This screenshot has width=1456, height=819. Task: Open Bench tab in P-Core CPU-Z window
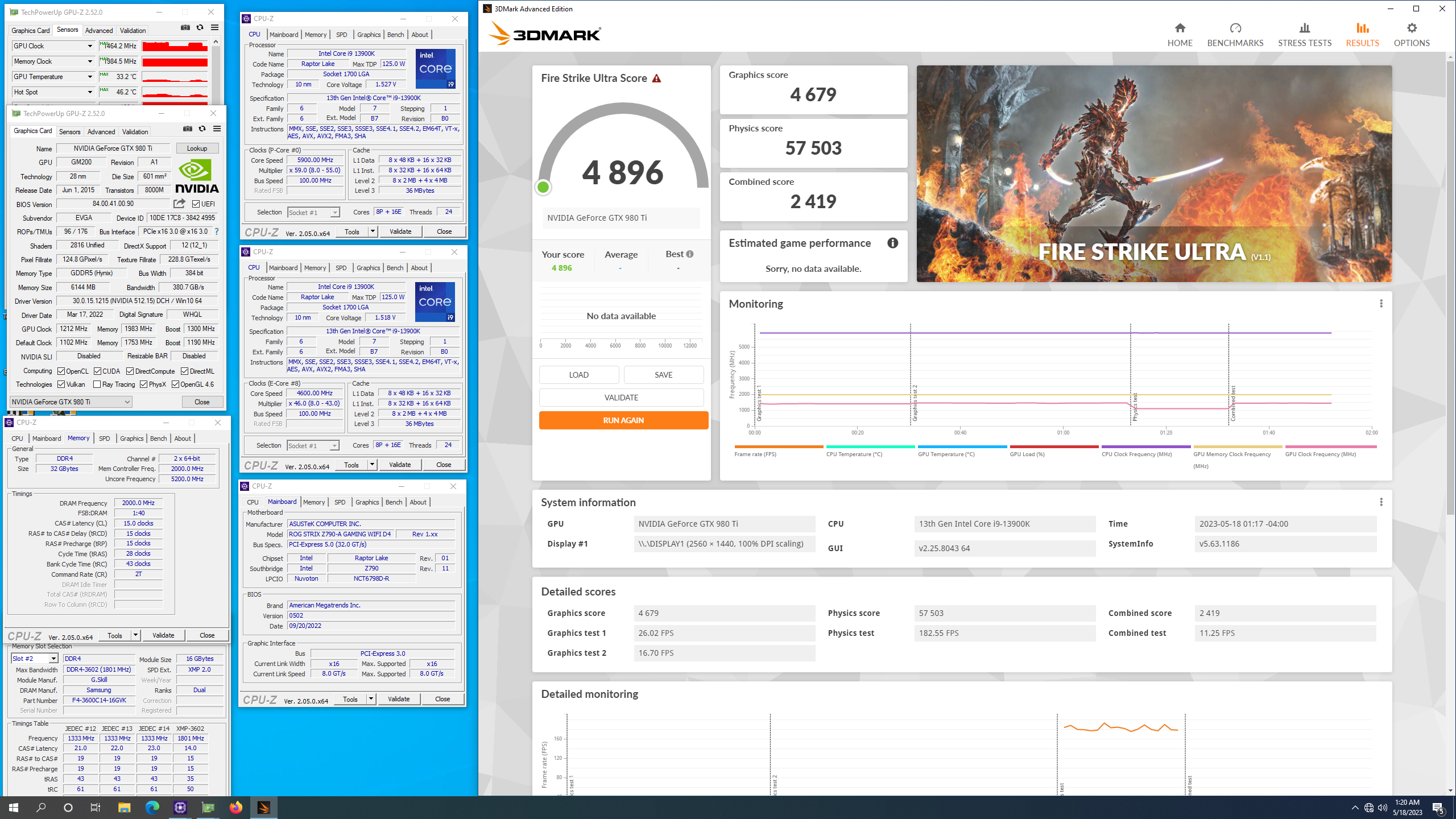point(395,35)
